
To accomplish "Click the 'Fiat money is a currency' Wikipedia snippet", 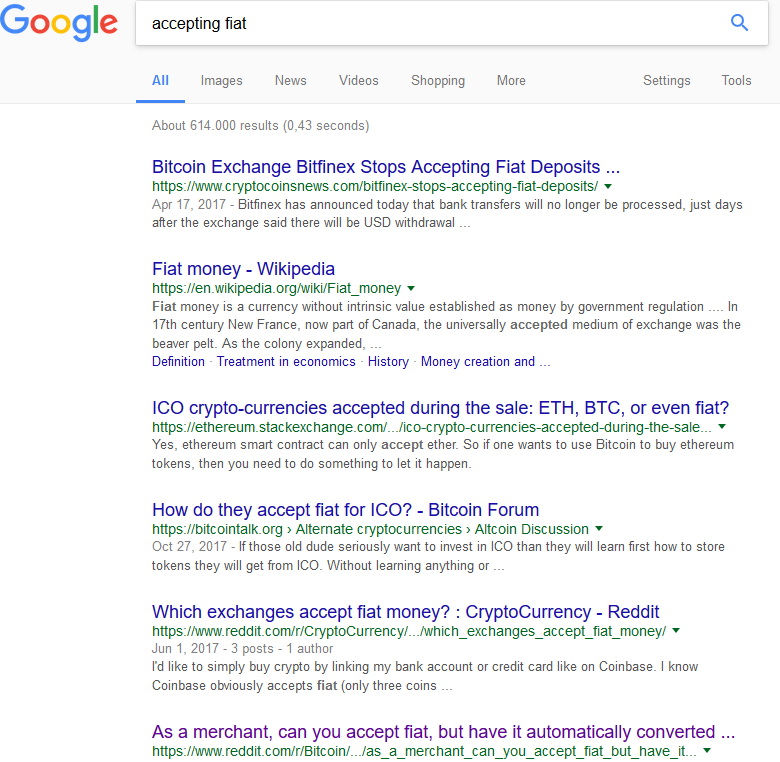I will coord(446,325).
